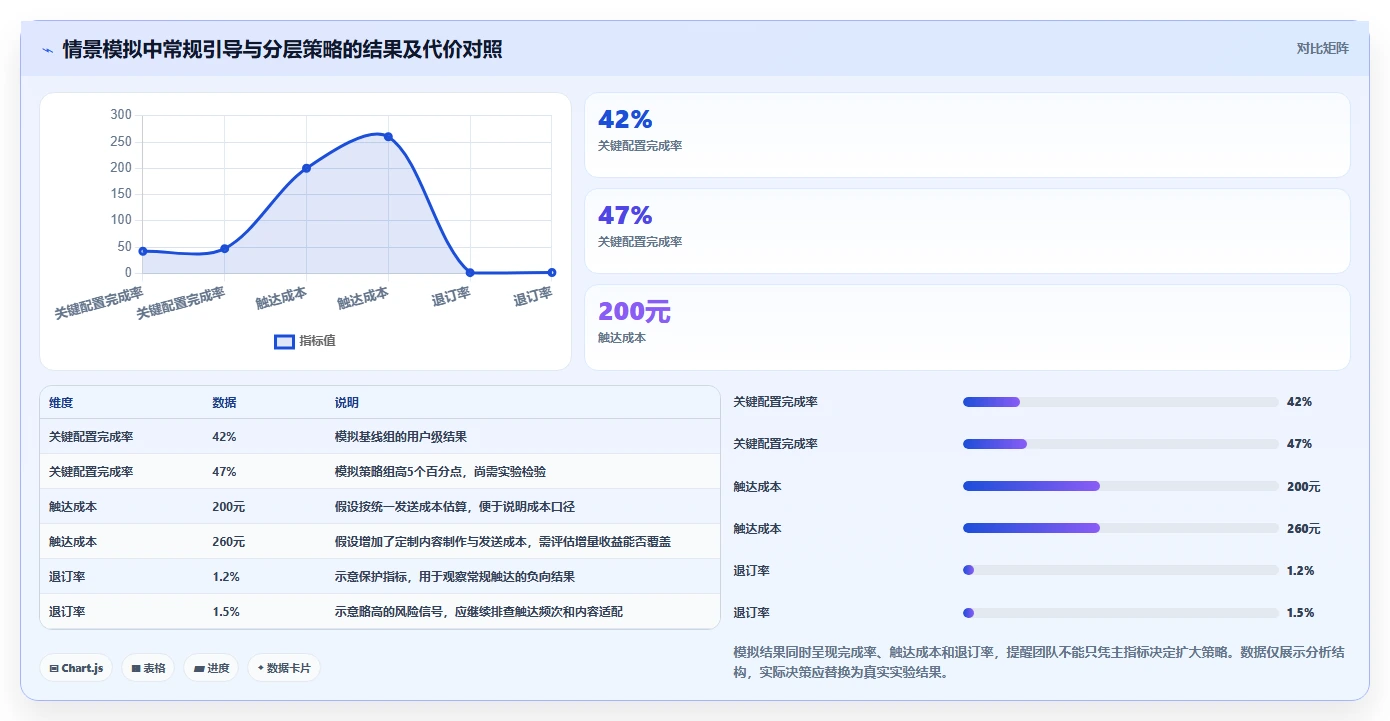Open the 42% 关键配置完成率 stat card

tap(967, 135)
